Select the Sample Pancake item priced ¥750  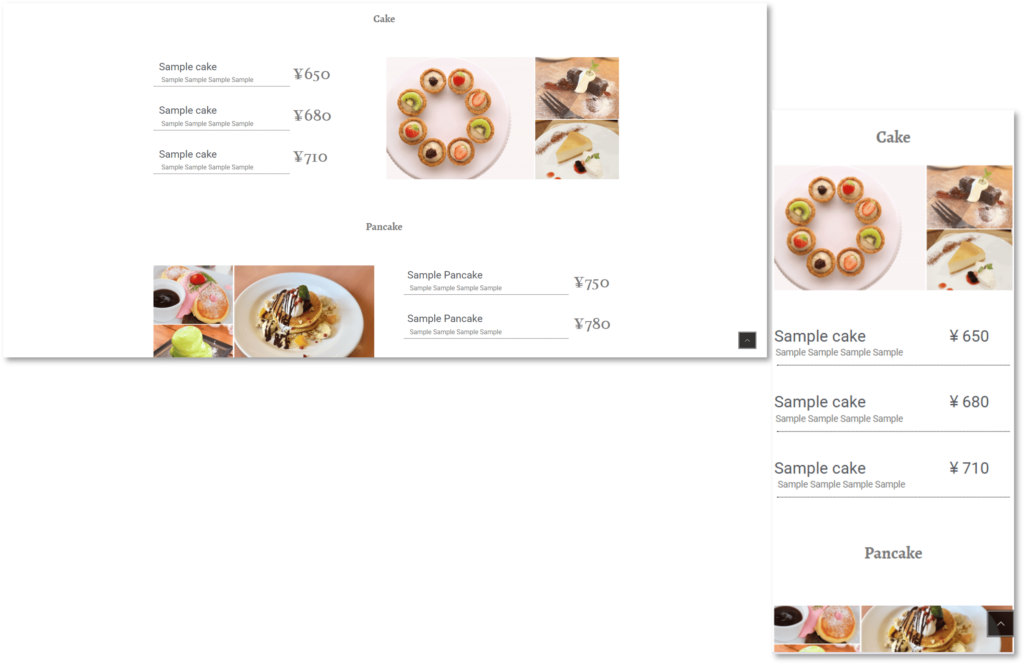507,281
